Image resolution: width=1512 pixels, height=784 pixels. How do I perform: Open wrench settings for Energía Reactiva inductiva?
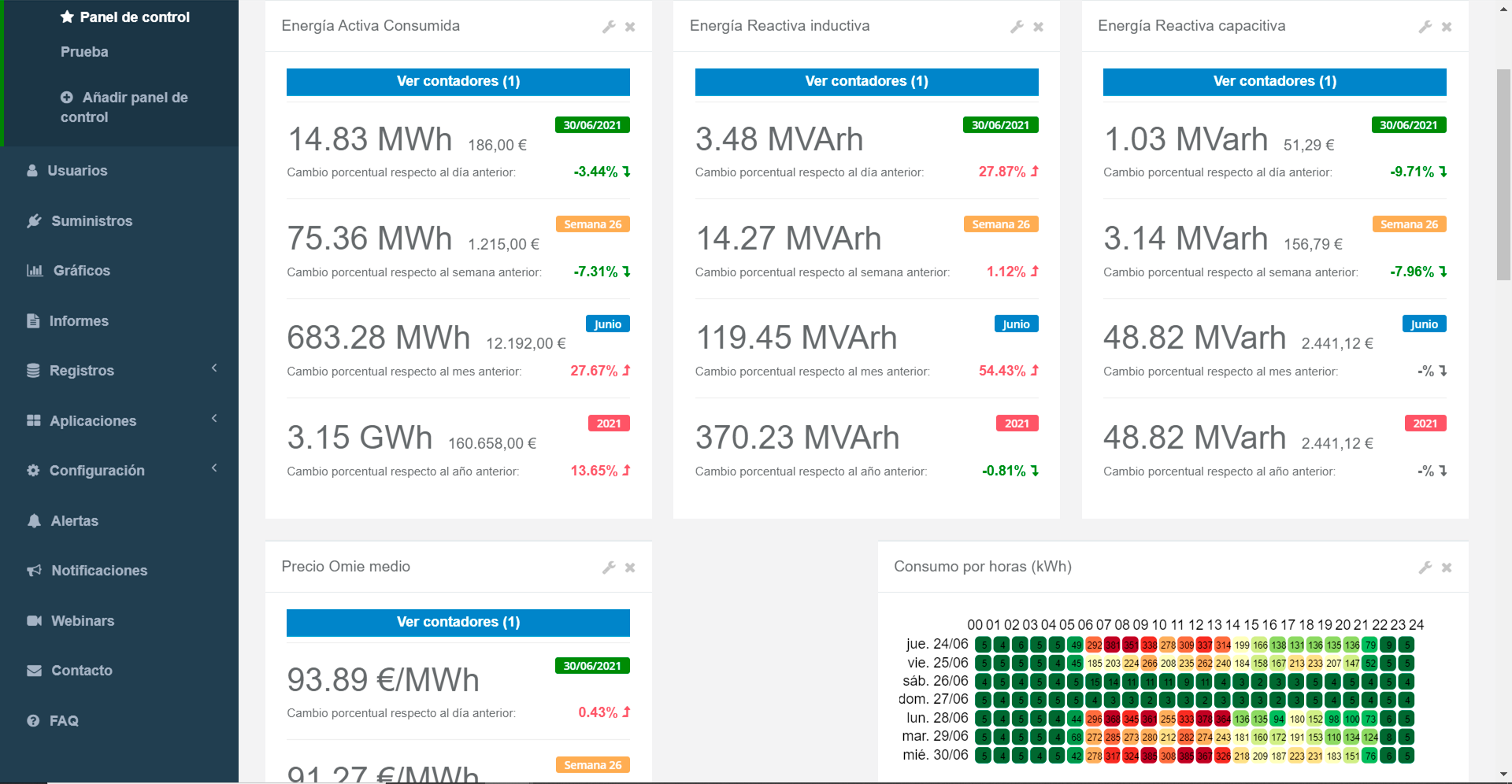(1017, 27)
